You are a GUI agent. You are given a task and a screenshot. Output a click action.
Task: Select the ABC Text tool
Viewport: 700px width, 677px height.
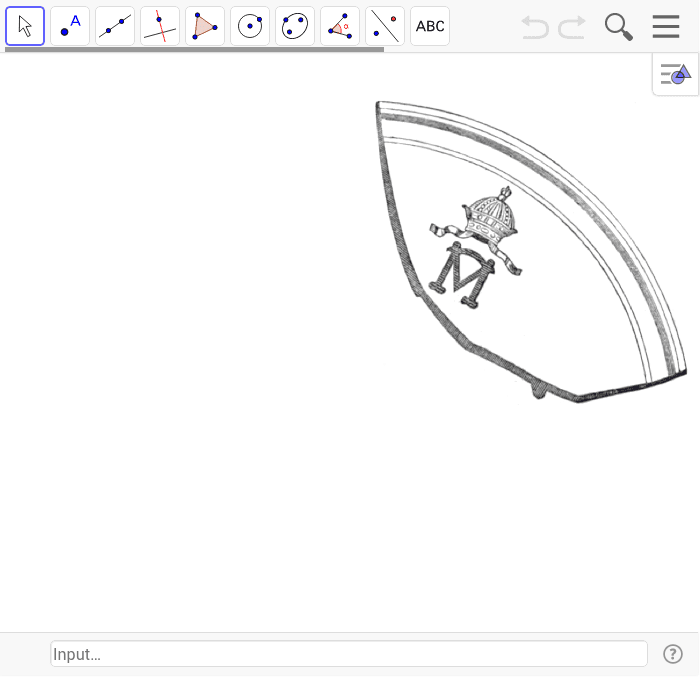[x=430, y=26]
